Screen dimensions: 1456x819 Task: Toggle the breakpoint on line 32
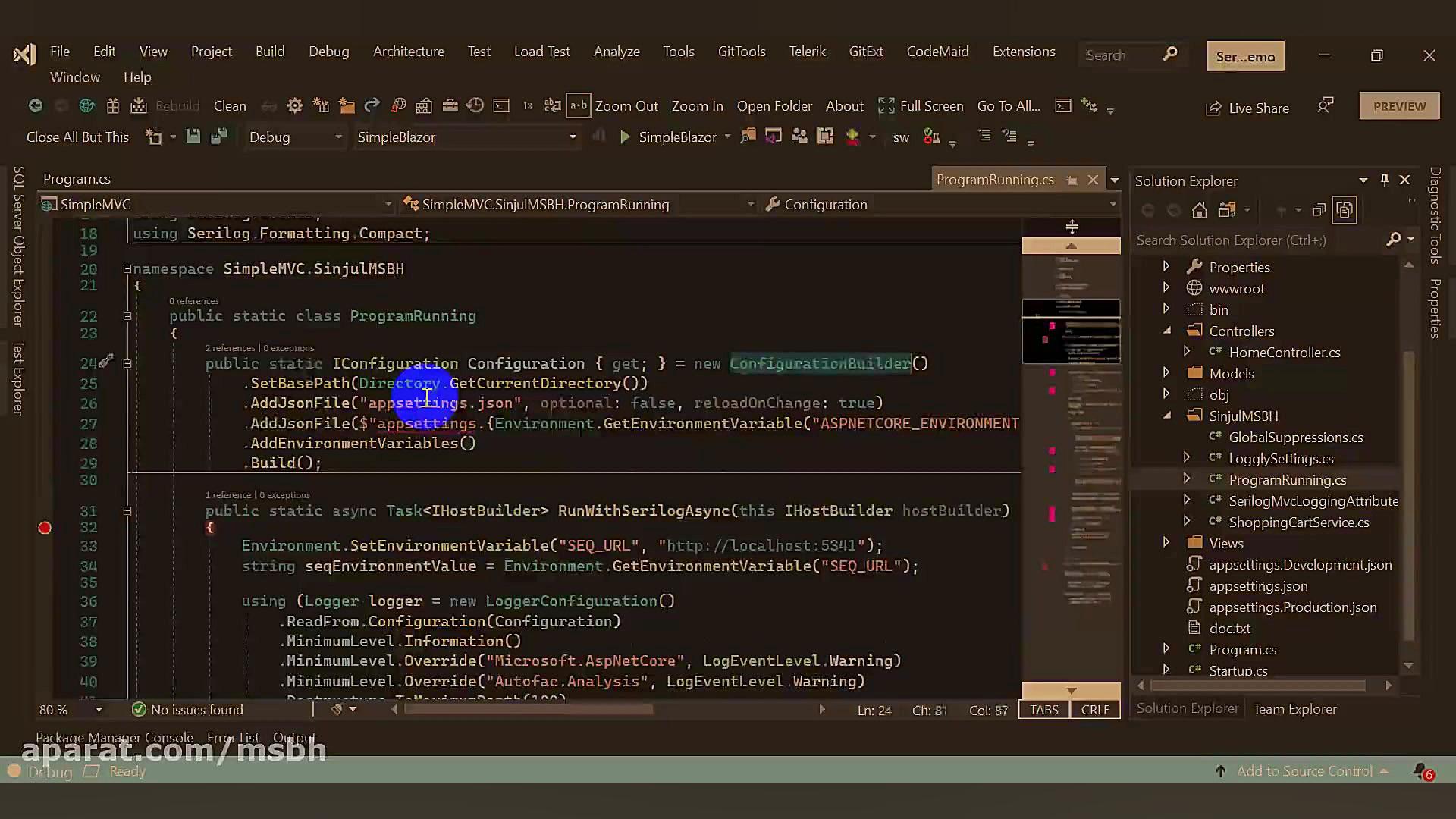click(x=45, y=528)
